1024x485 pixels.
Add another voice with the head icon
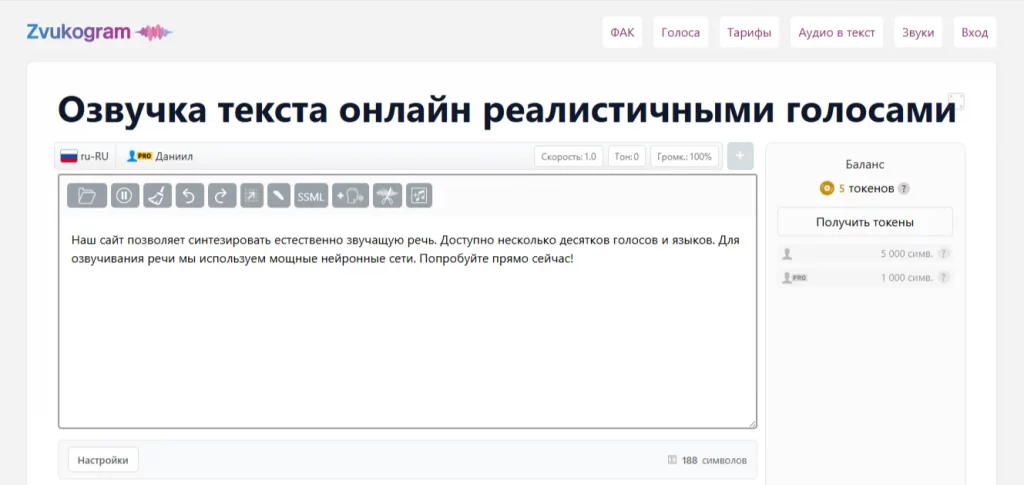pyautogui.click(x=351, y=195)
